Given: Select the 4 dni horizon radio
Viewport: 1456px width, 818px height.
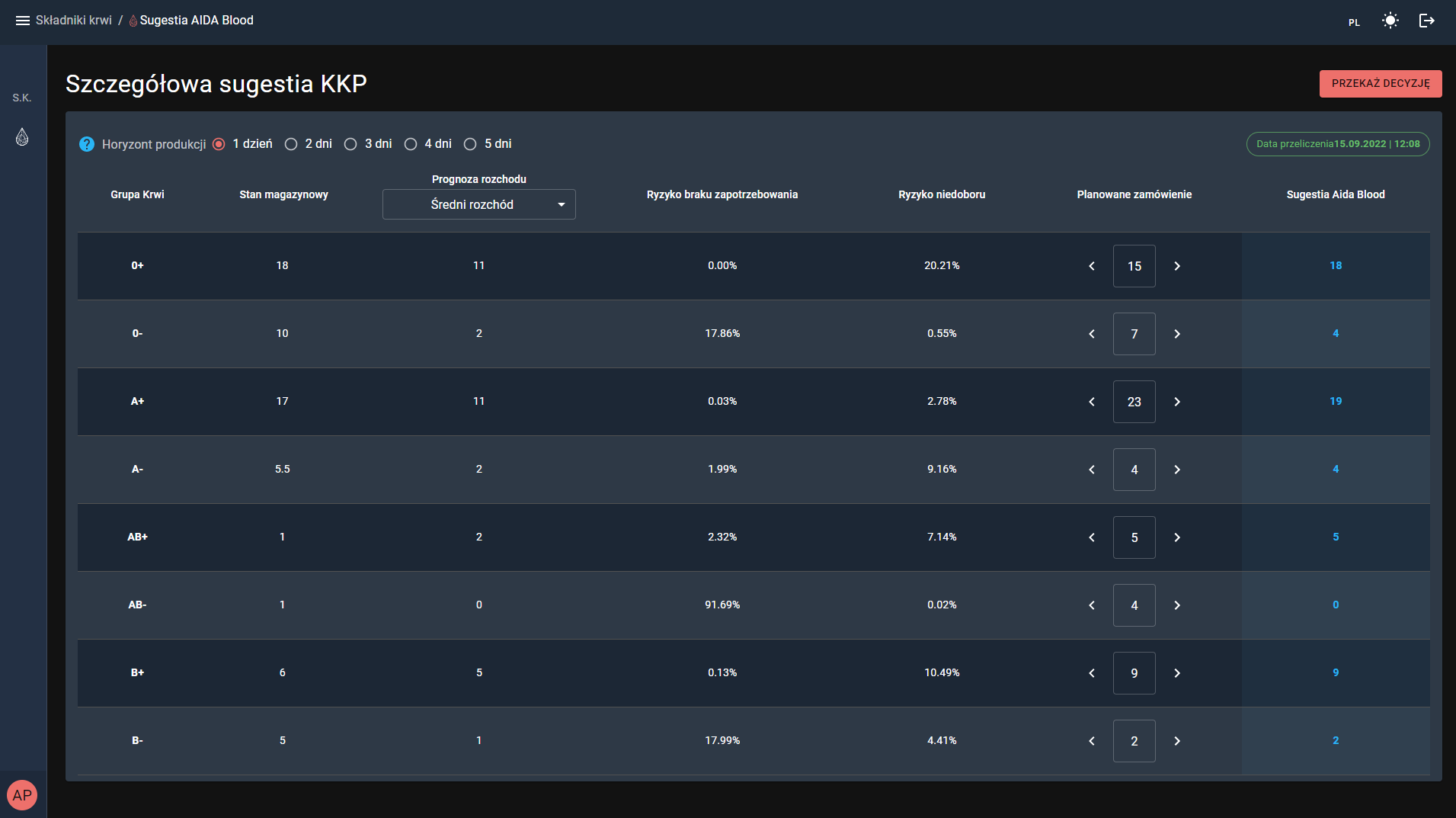Looking at the screenshot, I should point(411,144).
